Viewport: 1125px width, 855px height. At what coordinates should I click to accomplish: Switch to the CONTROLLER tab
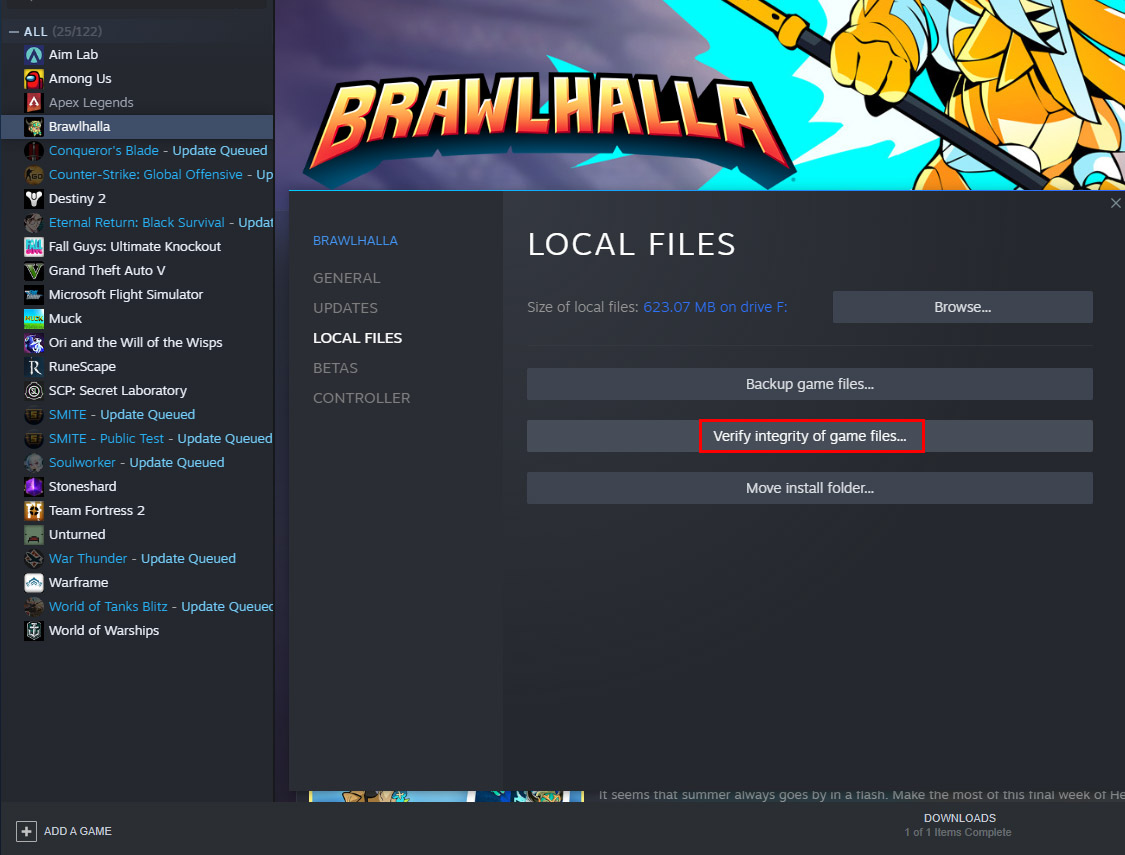click(362, 397)
